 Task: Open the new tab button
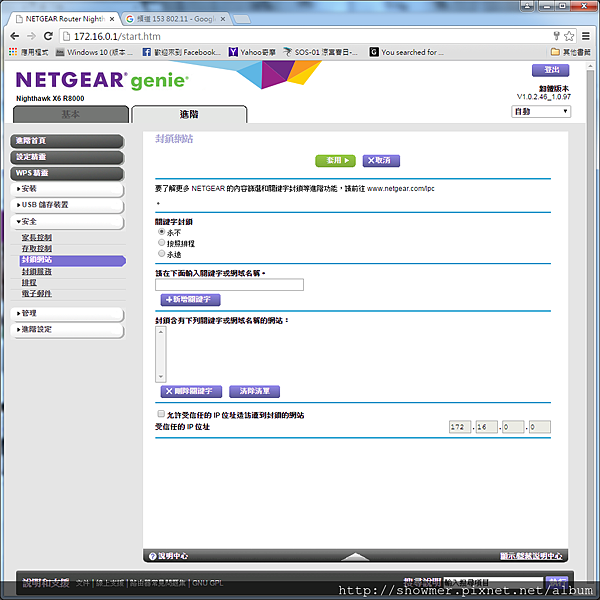[x=242, y=19]
